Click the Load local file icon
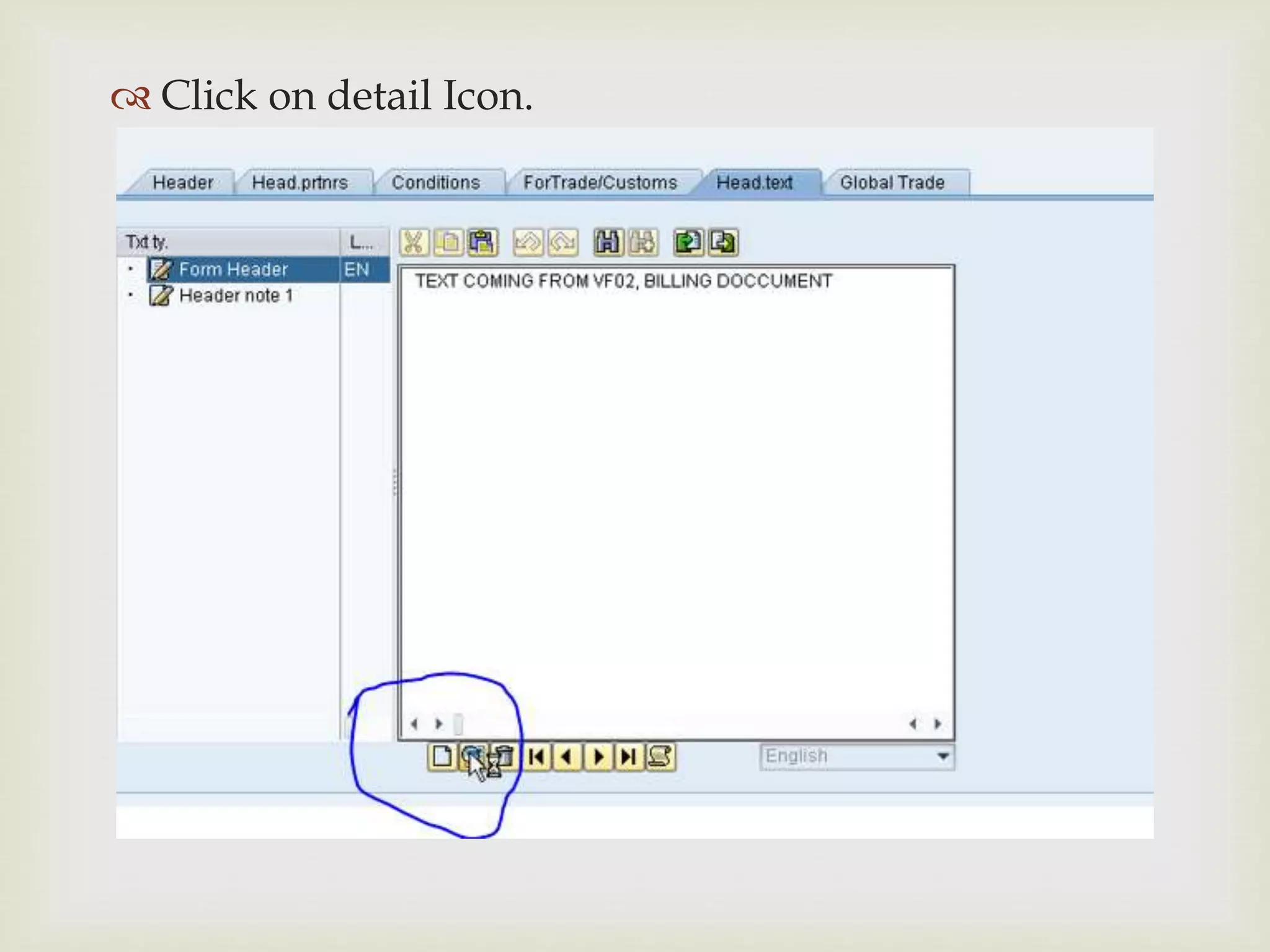The image size is (1270, 952). [688, 242]
